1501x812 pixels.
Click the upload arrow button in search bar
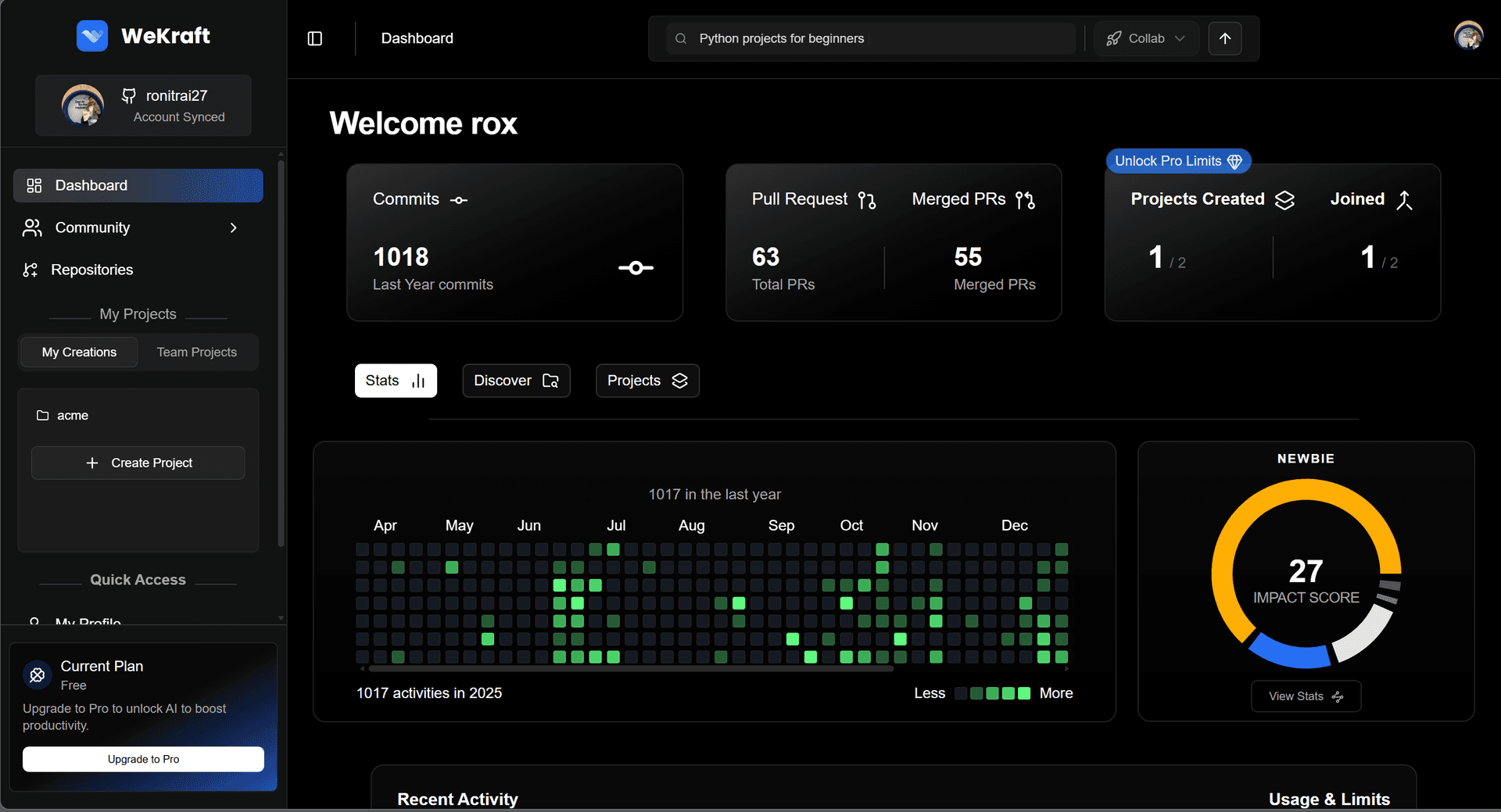point(1224,38)
